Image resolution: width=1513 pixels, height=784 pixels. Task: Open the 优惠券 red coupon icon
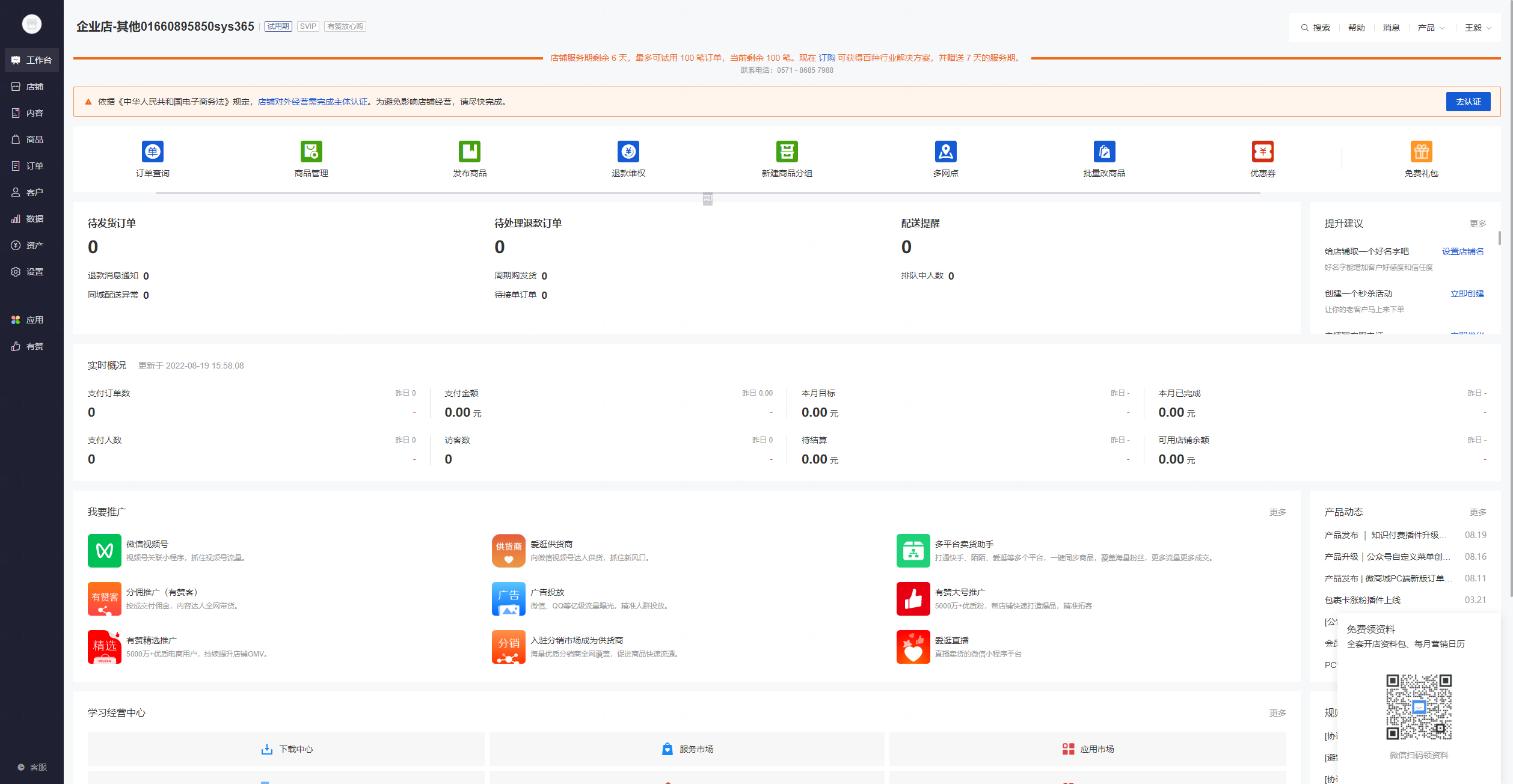coord(1262,152)
